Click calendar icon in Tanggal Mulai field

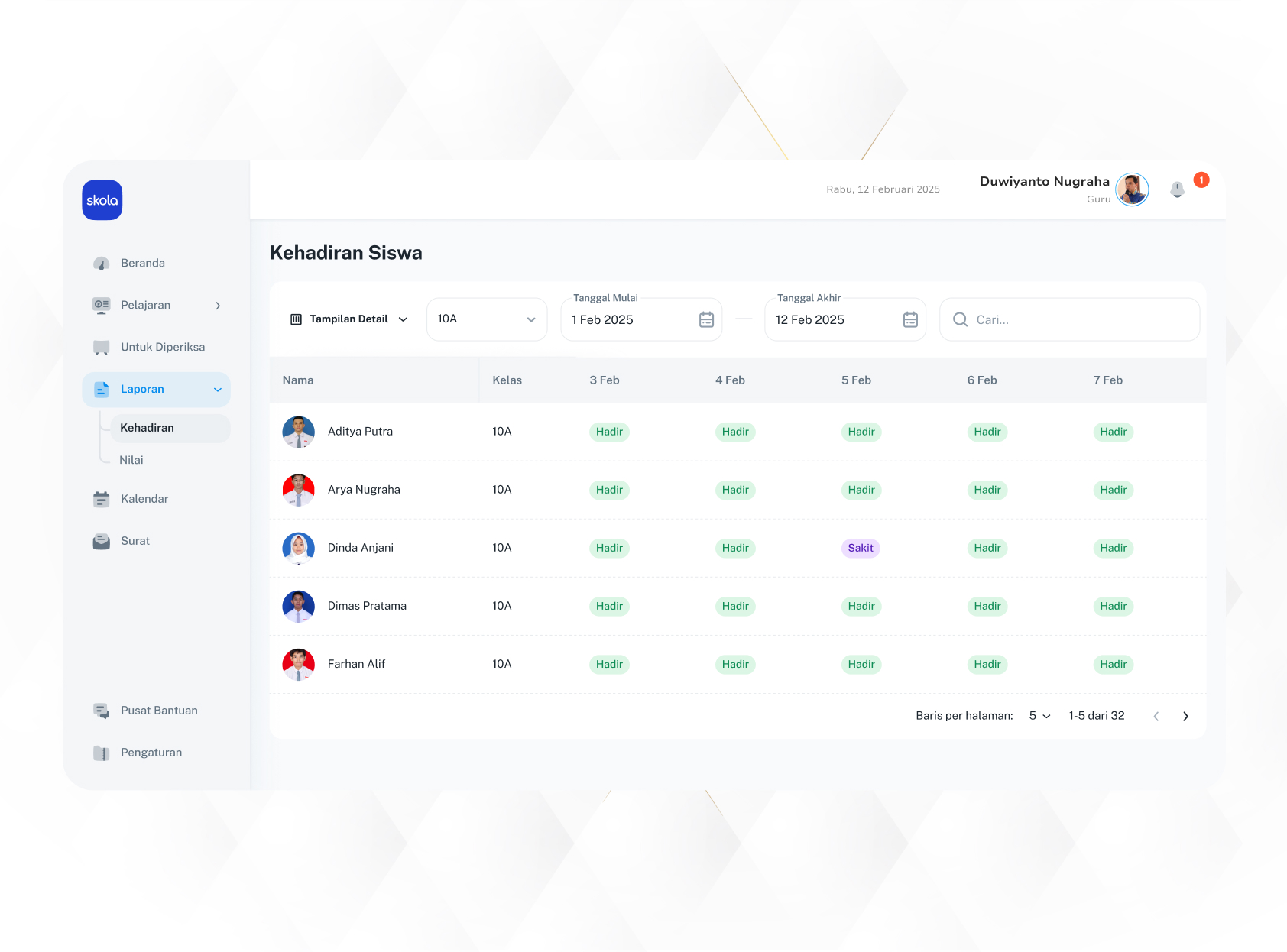[x=706, y=320]
